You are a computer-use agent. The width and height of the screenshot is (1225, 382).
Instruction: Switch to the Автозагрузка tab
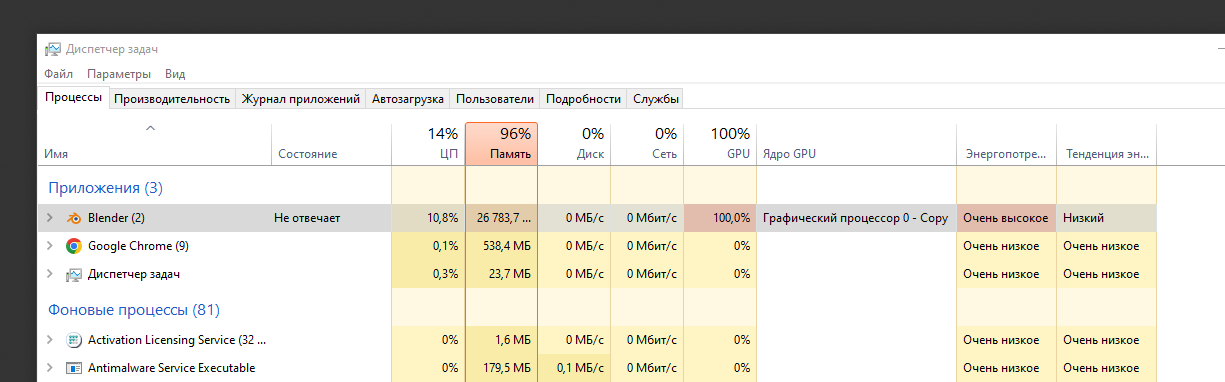point(408,99)
